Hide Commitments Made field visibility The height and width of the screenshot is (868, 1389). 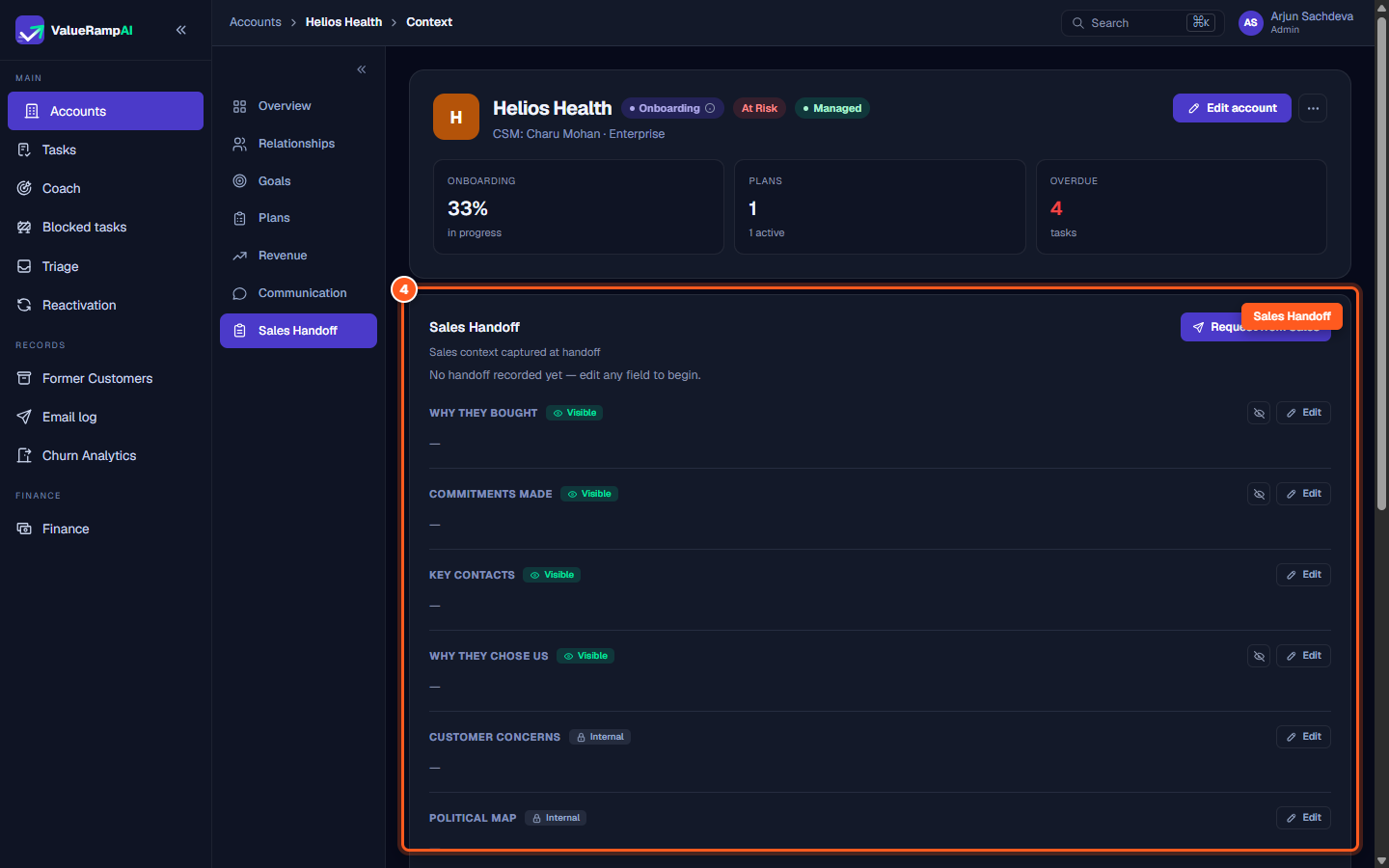coord(1259,494)
